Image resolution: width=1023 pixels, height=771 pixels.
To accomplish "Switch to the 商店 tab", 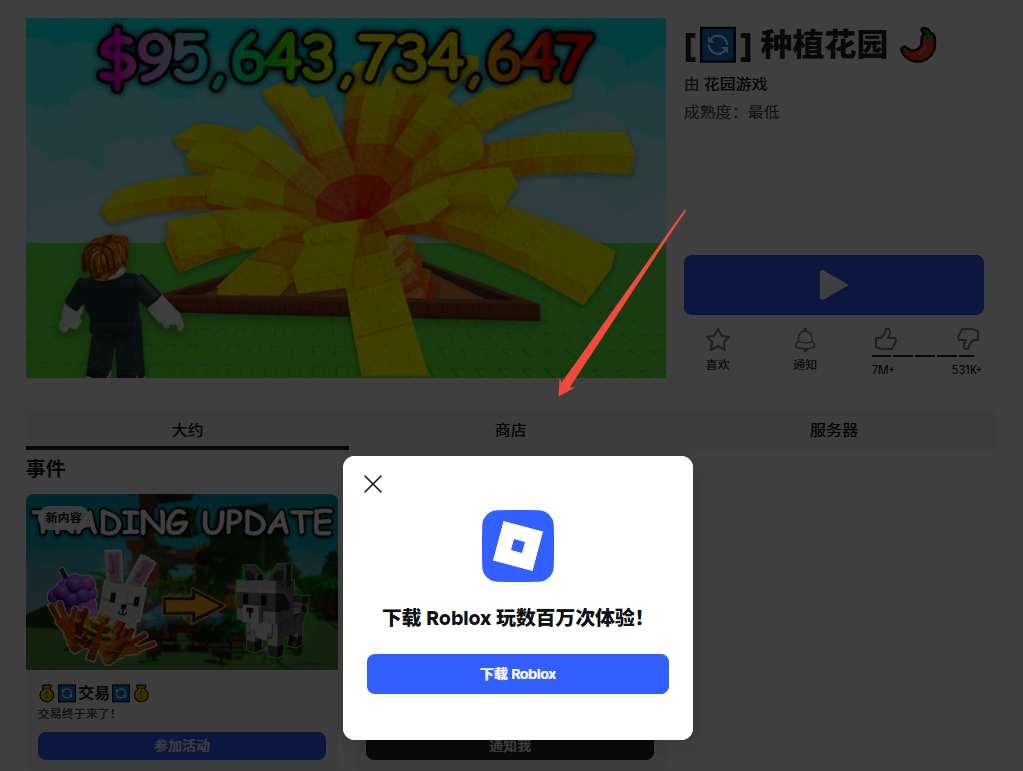I will point(511,430).
